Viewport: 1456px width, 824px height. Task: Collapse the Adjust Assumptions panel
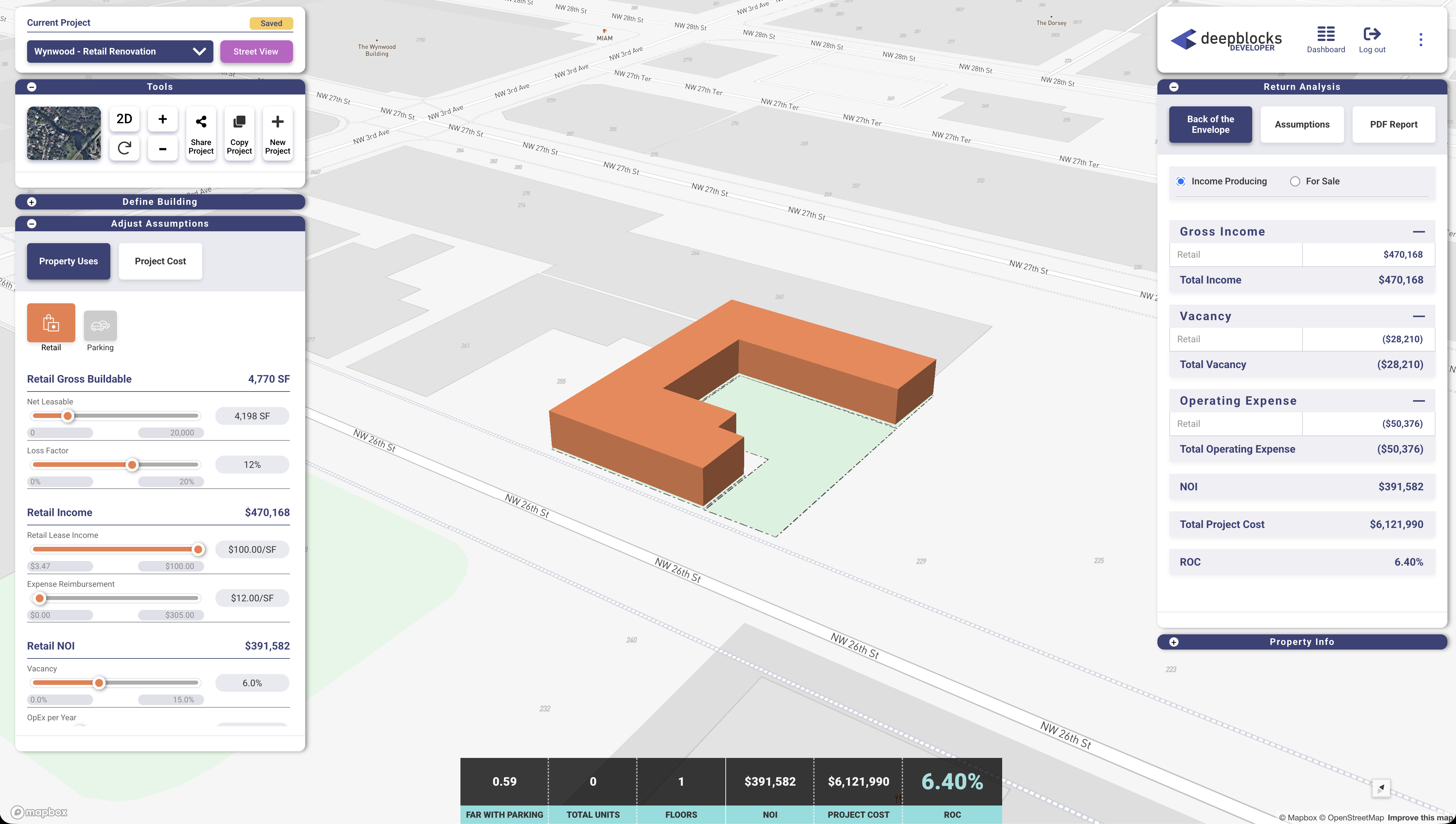pos(32,224)
